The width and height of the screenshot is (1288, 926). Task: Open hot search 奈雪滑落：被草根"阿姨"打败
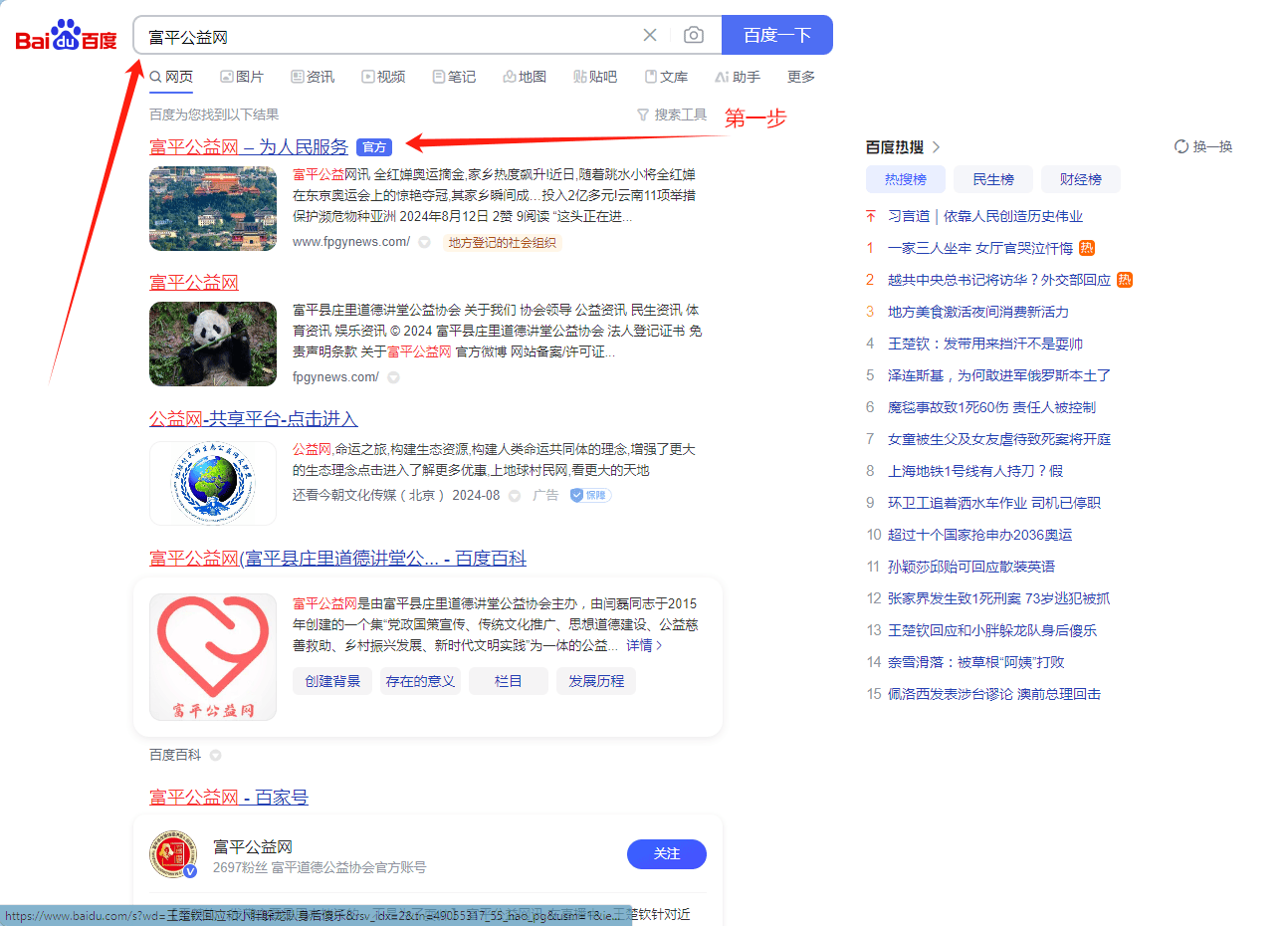pos(976,662)
